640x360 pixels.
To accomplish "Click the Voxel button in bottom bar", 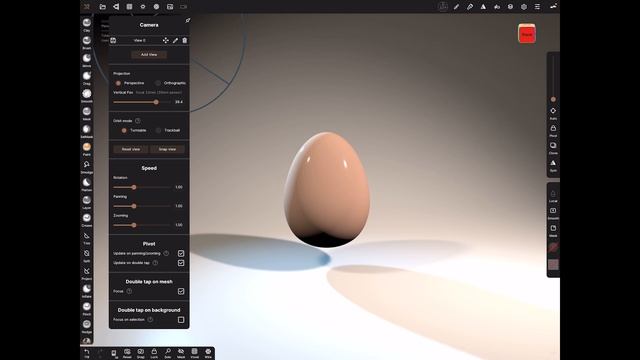I will tap(194, 353).
